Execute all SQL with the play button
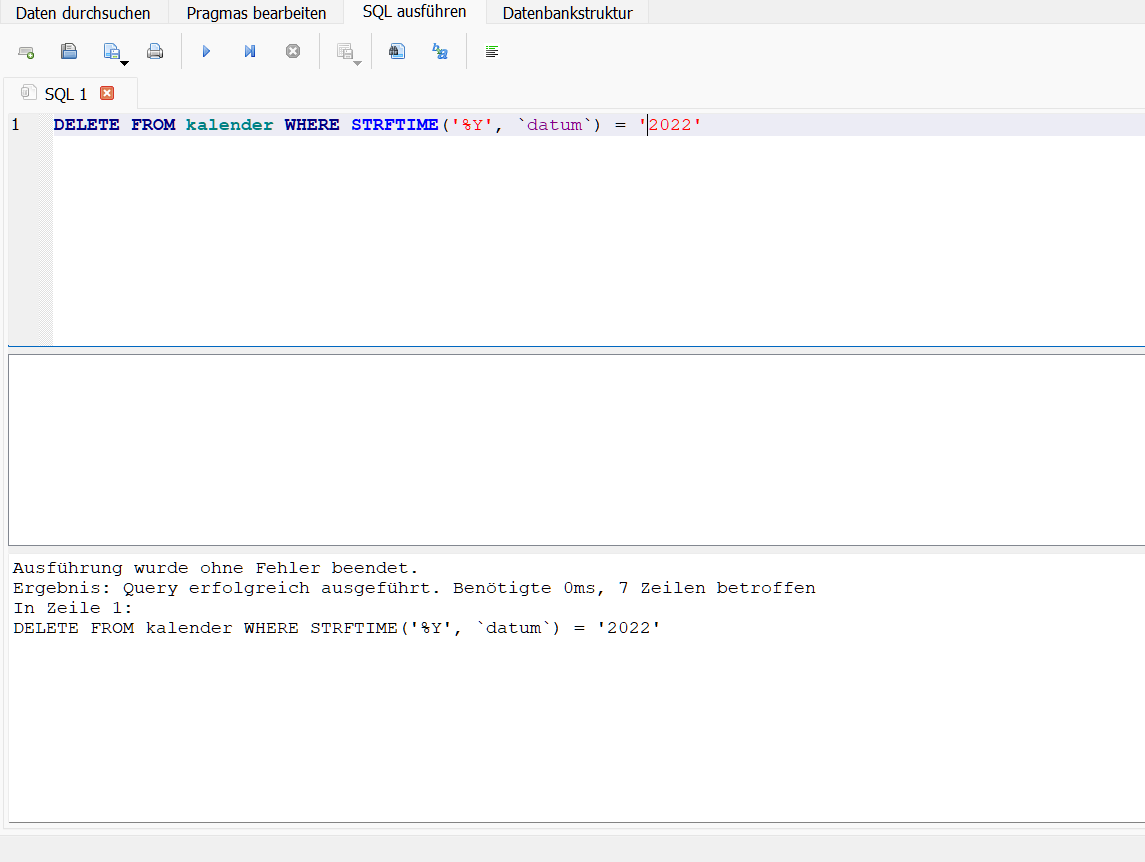Screen dimensions: 1145x862 pos(207,51)
